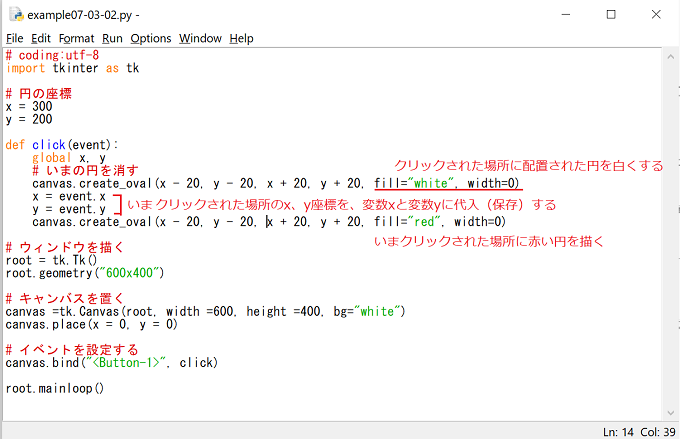Viewport: 680px width, 439px height.
Task: Click the IDLE Python icon in title bar
Action: 14,15
